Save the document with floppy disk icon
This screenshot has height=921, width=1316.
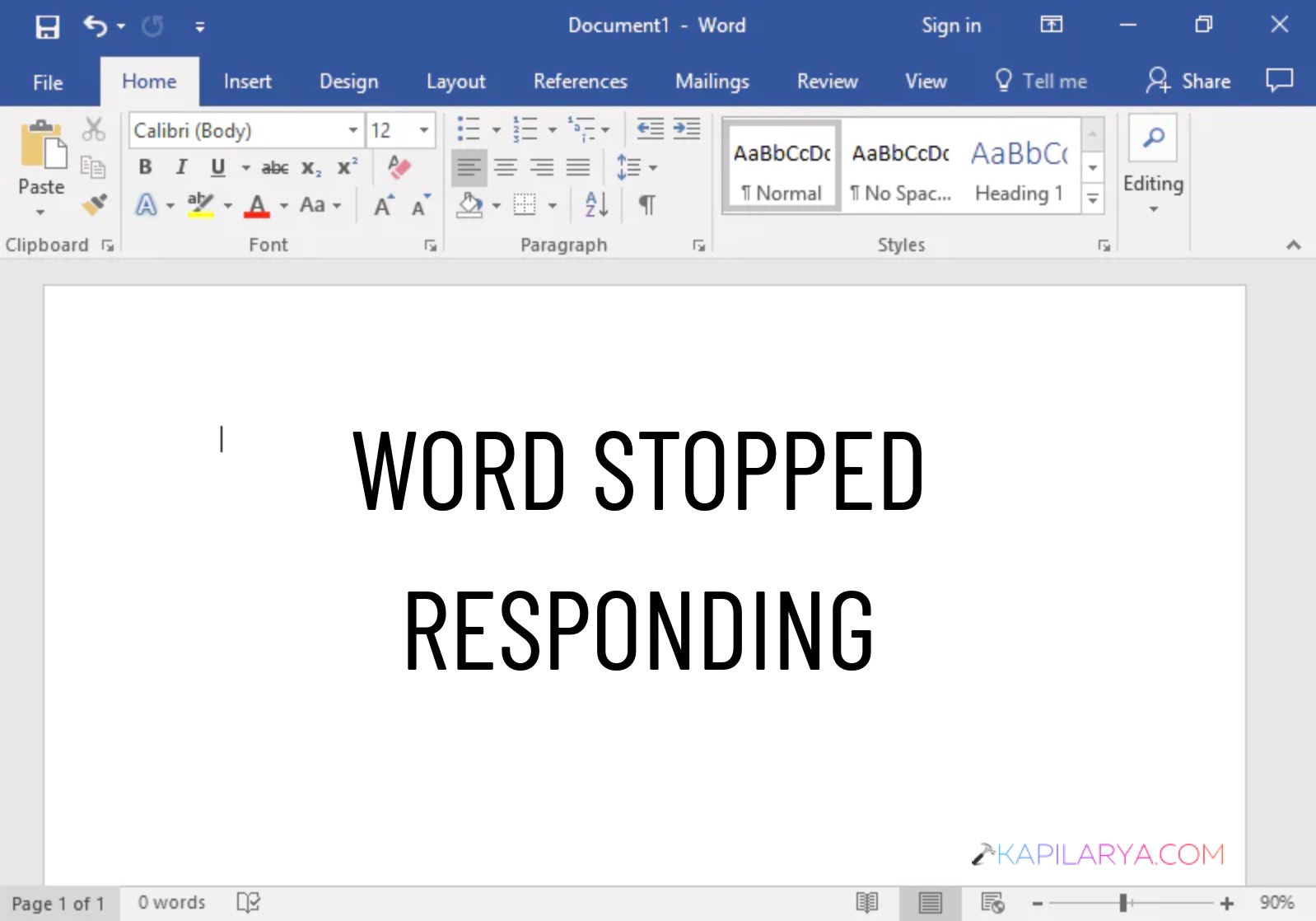click(47, 26)
